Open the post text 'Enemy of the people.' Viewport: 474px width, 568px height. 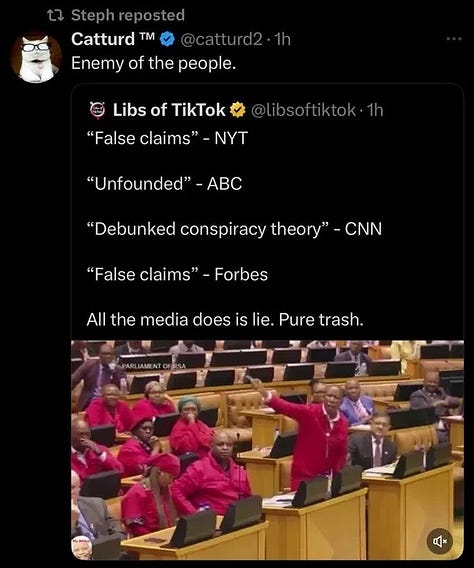(x=154, y=63)
